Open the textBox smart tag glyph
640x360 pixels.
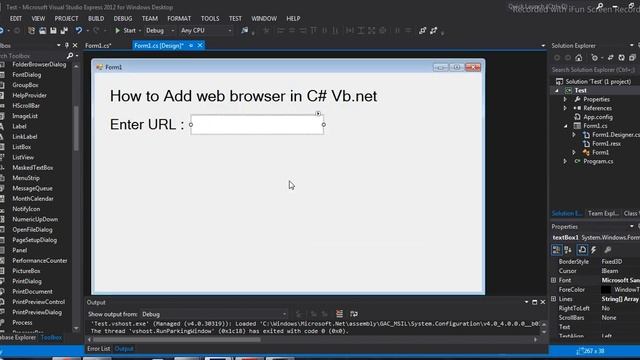click(318, 113)
